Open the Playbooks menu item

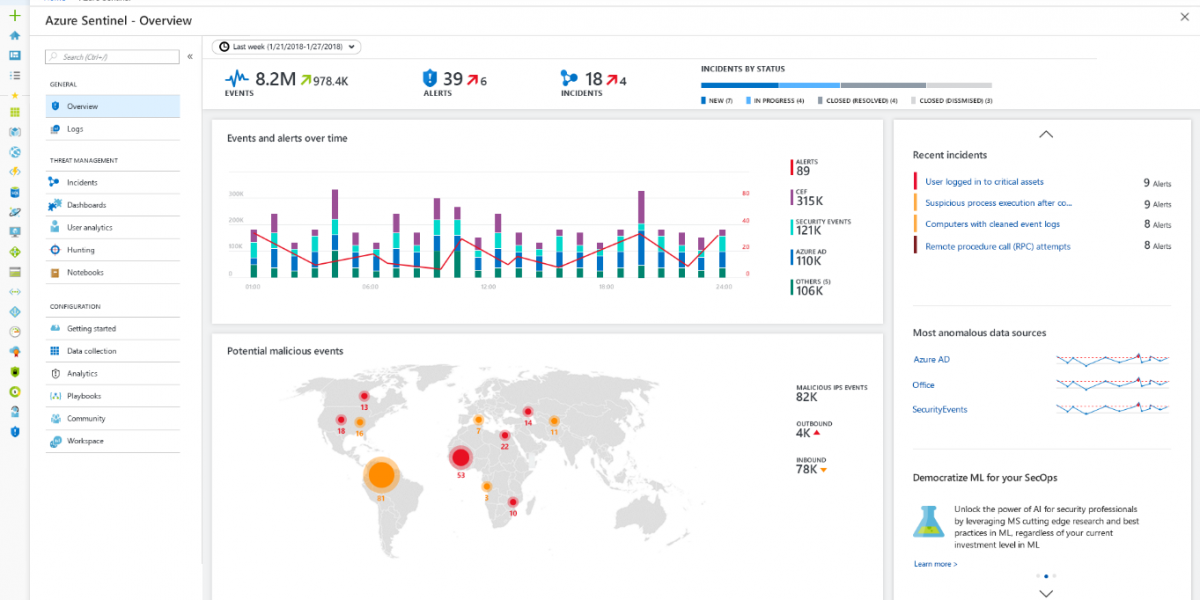pyautogui.click(x=113, y=396)
